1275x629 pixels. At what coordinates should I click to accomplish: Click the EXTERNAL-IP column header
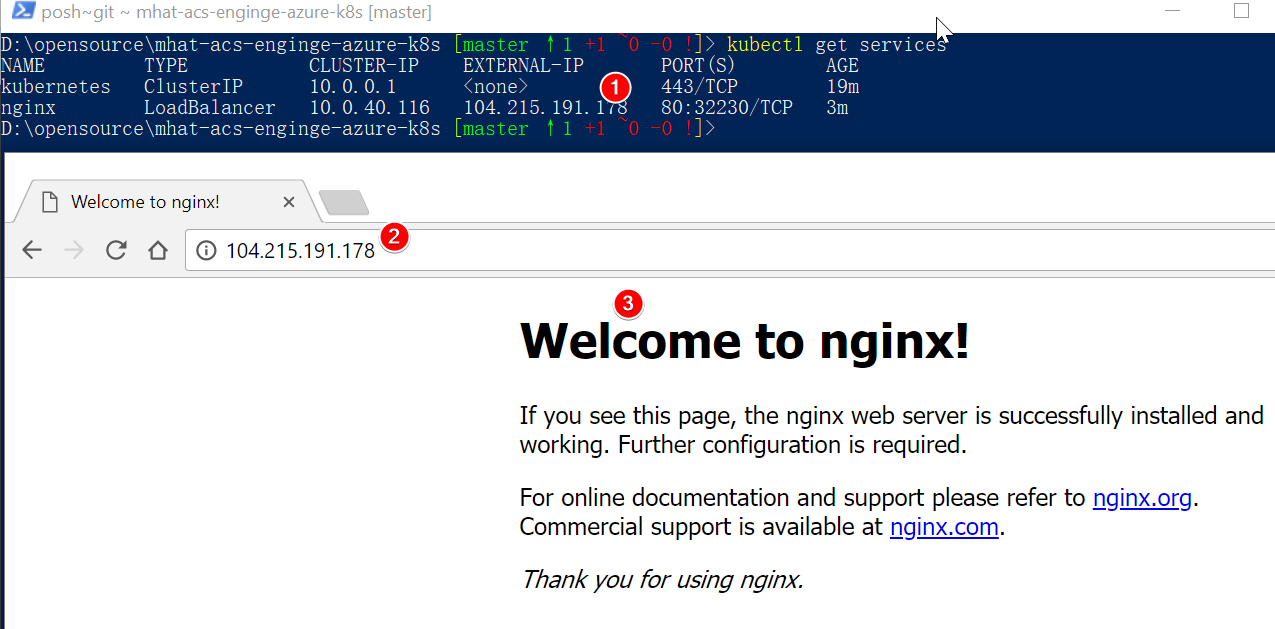coord(523,66)
